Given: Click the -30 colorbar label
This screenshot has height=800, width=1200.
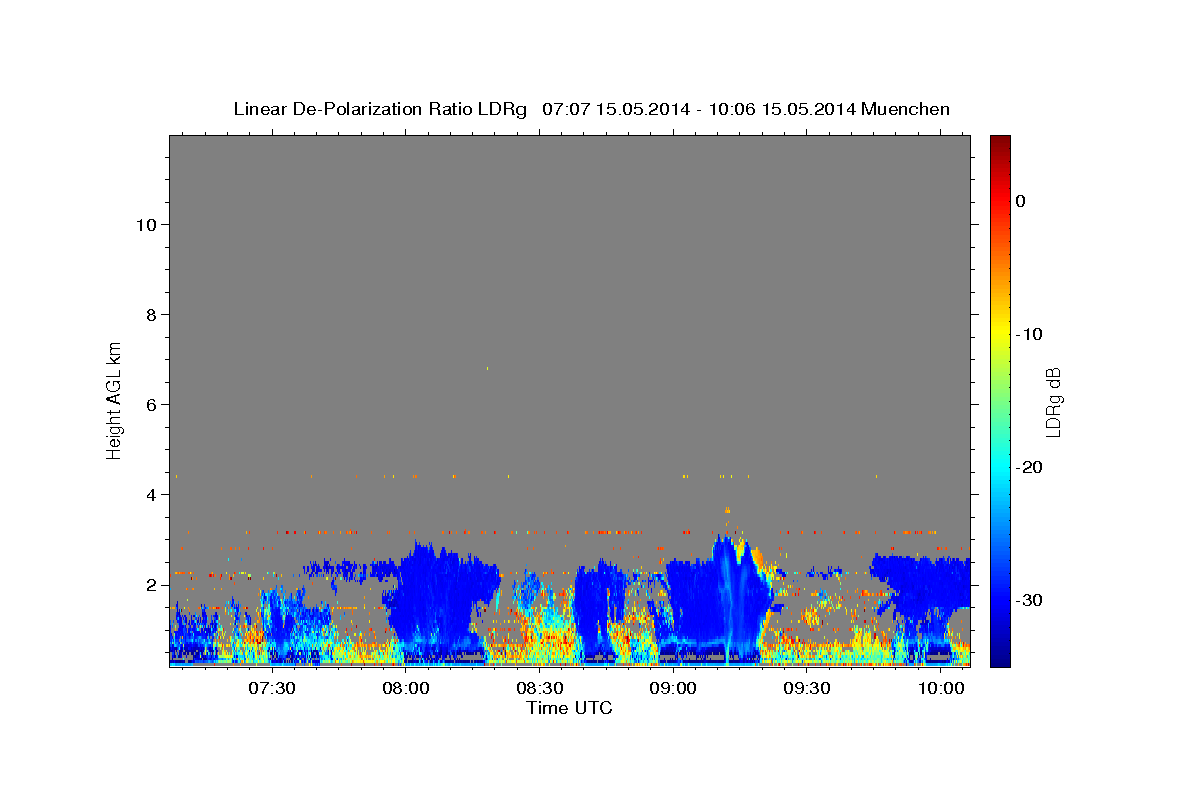Looking at the screenshot, I should (1029, 600).
